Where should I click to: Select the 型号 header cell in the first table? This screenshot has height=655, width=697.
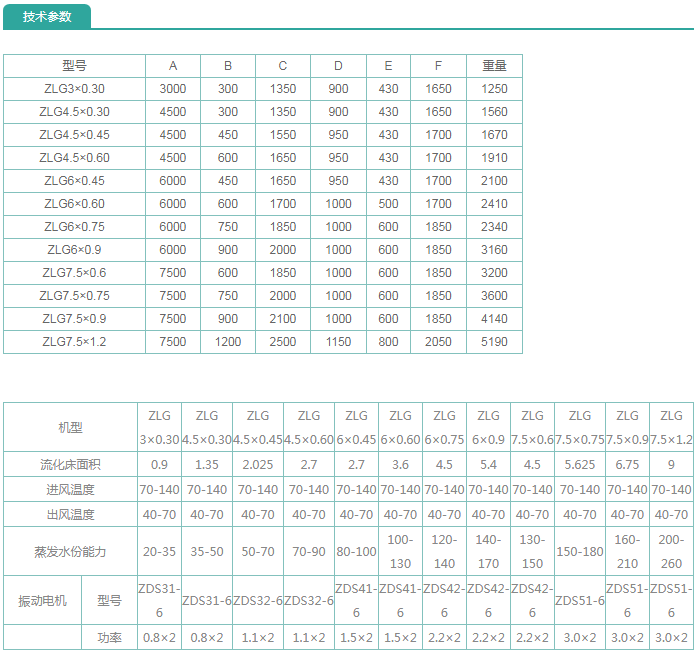74,66
